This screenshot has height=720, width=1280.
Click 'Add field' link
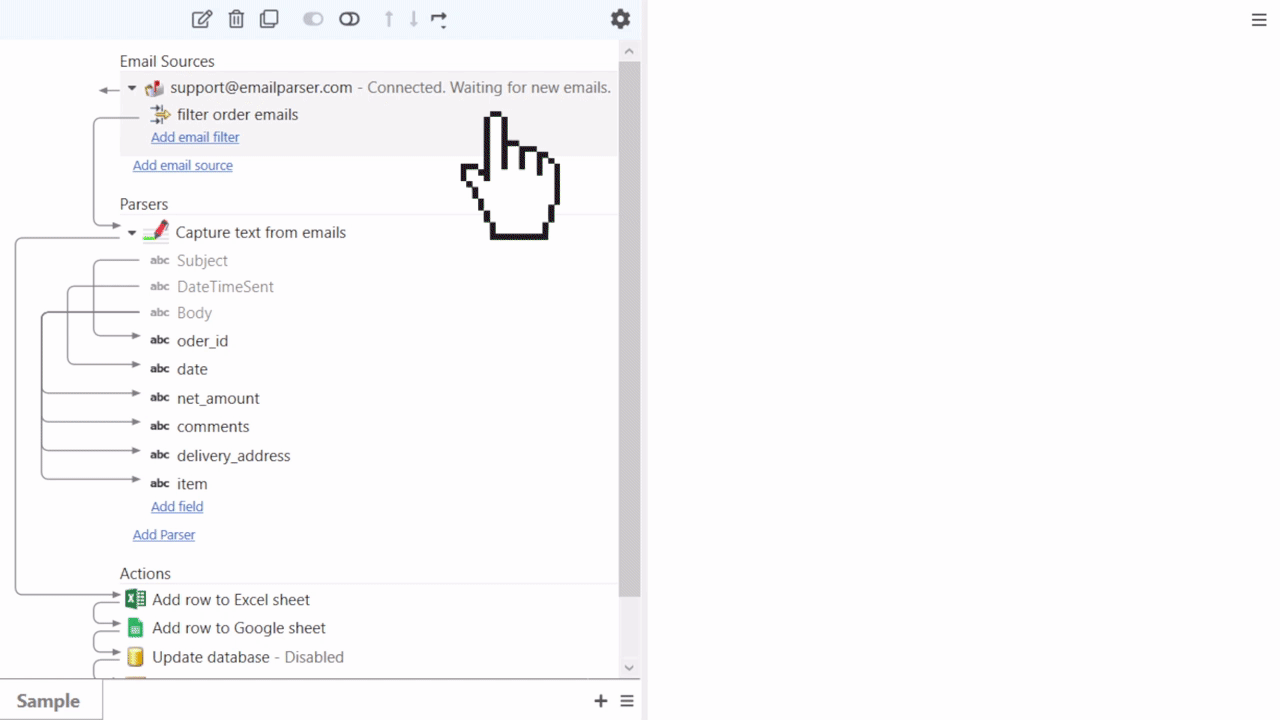(177, 507)
